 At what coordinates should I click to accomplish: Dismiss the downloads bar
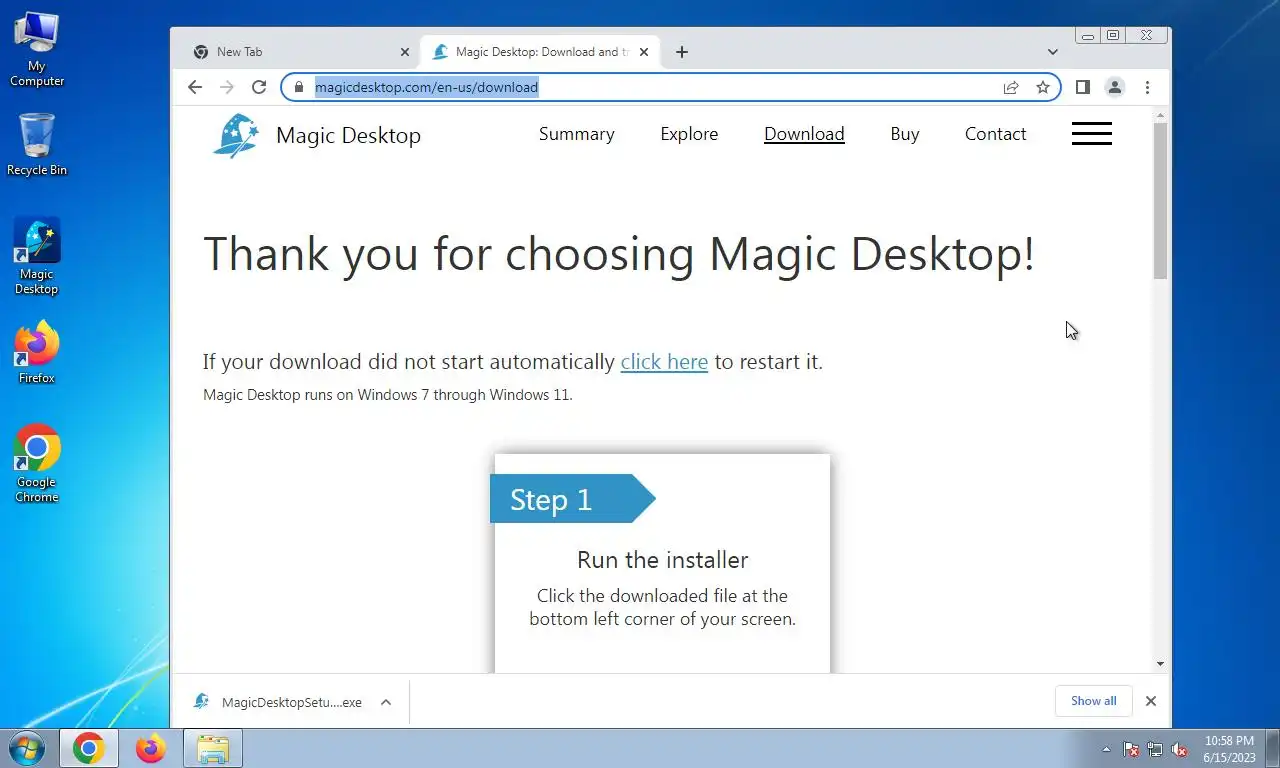1151,701
